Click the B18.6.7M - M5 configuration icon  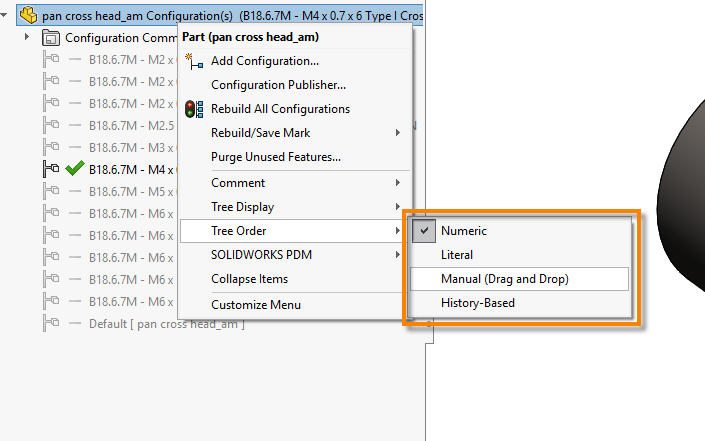point(51,191)
